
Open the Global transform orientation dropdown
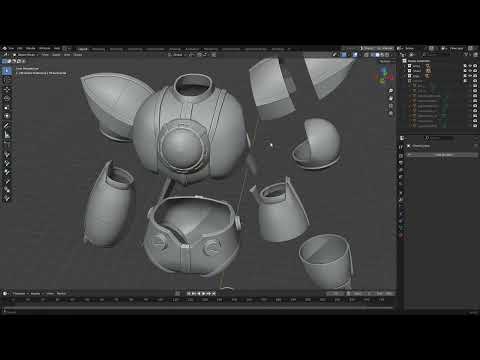click(177, 54)
